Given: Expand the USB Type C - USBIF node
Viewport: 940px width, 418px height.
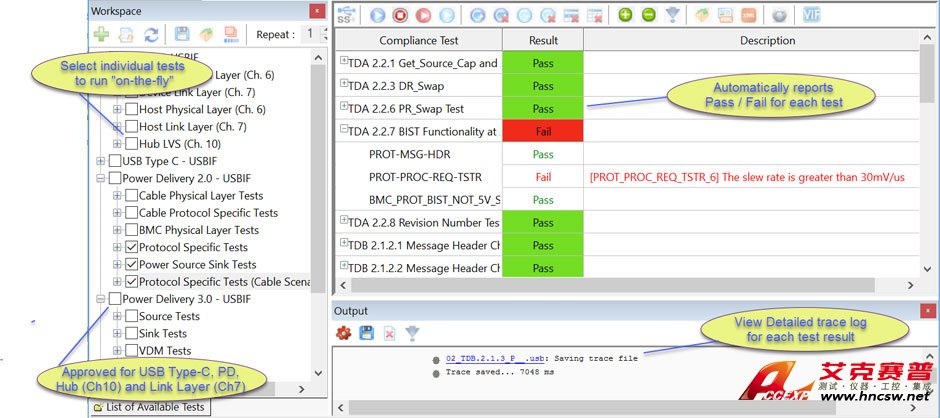Looking at the screenshot, I should 100,161.
